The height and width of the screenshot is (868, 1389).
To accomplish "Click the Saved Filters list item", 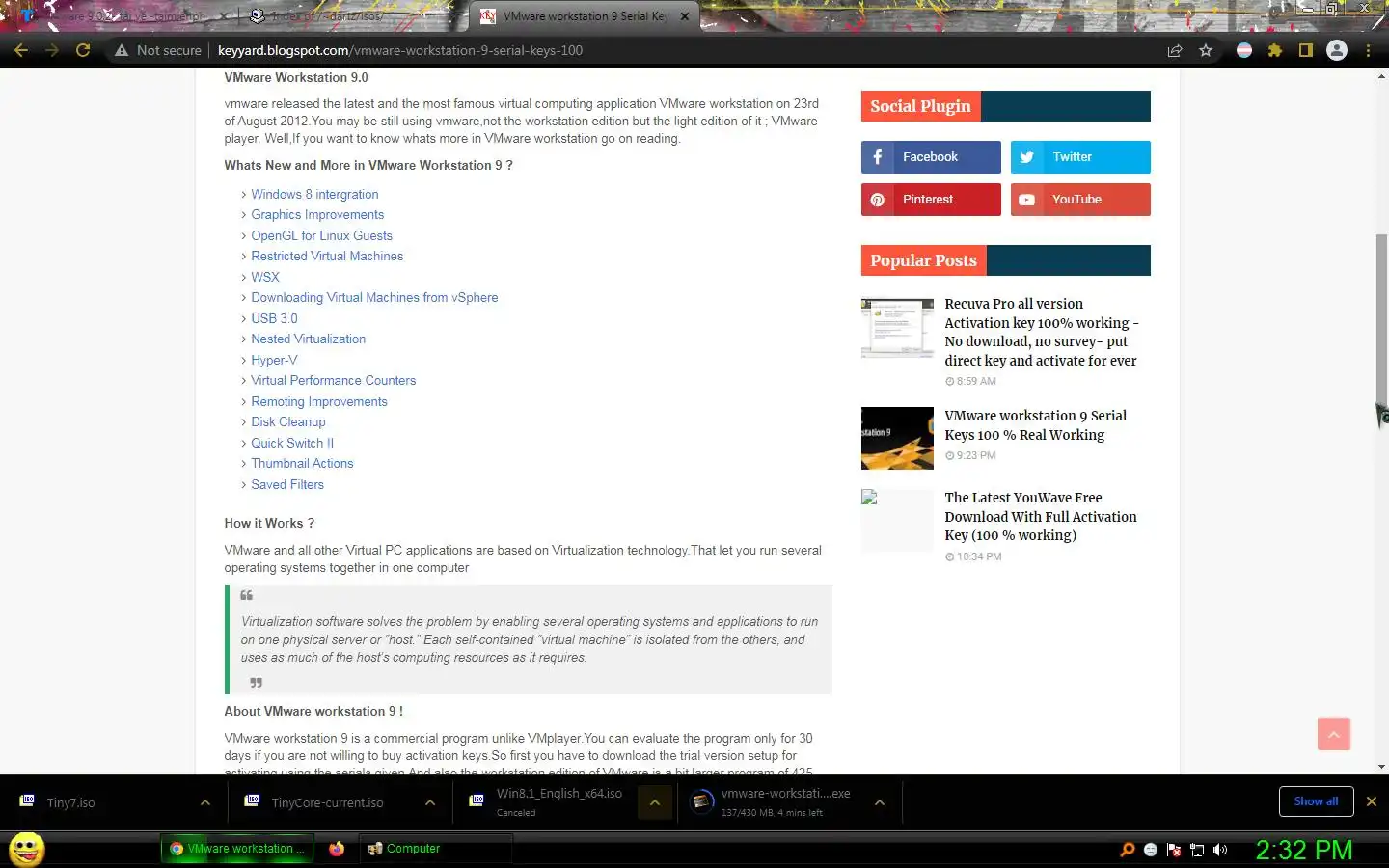I will pyautogui.click(x=287, y=484).
